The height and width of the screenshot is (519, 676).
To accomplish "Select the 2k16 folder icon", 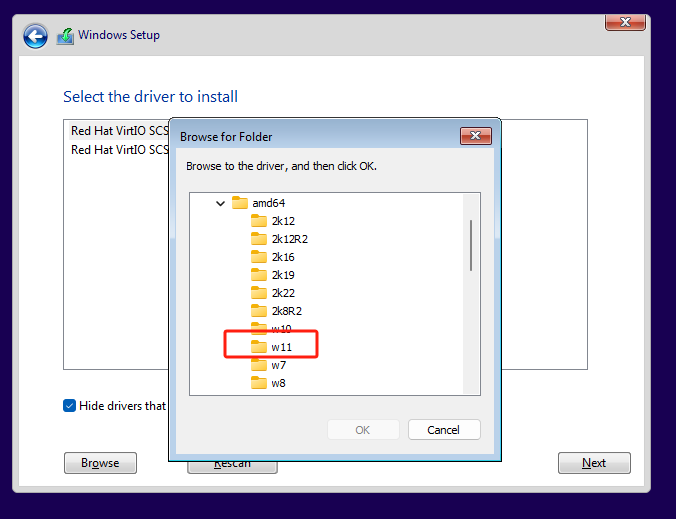I will (259, 257).
